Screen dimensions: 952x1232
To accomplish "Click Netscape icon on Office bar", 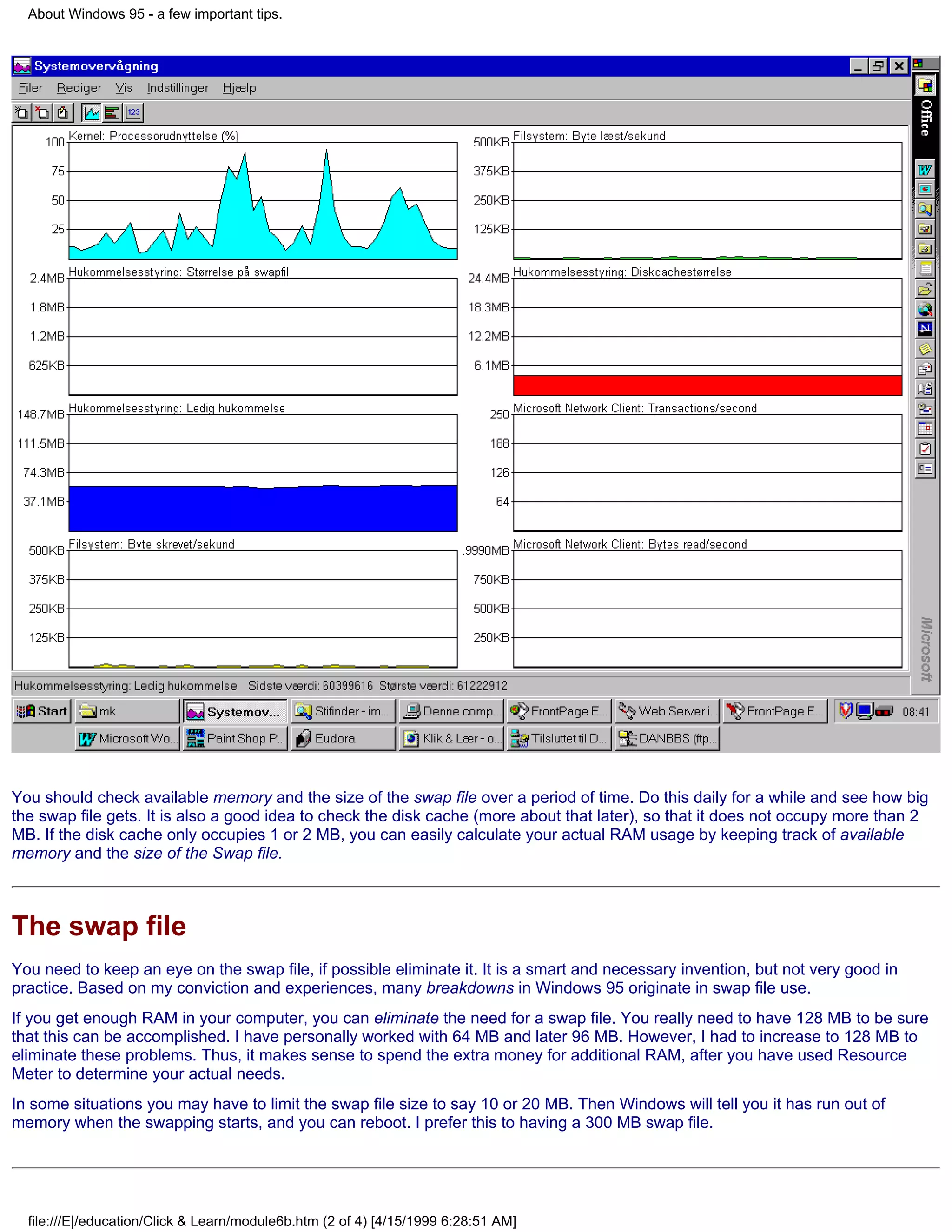I will pos(925,328).
